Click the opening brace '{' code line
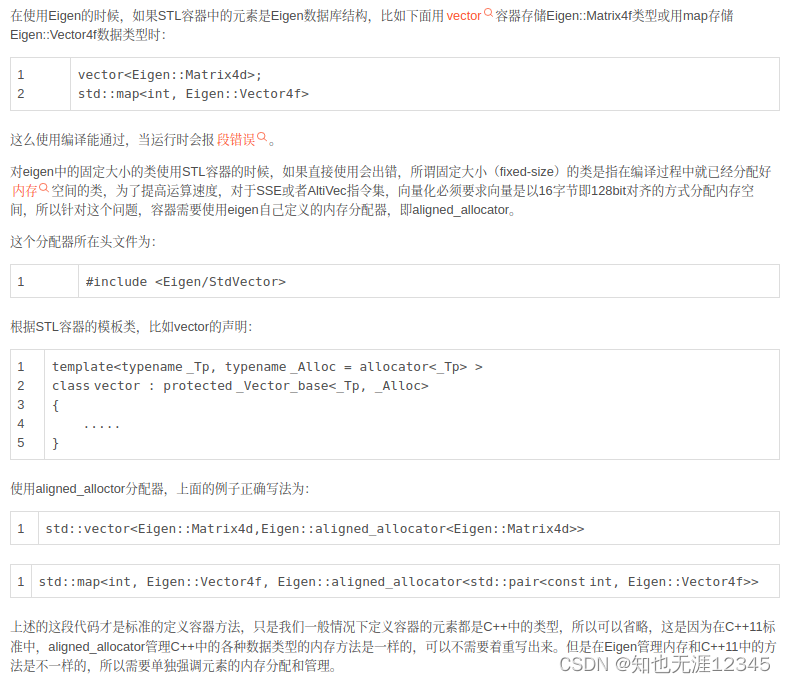Screen dimensions: 786x683 coord(56,405)
